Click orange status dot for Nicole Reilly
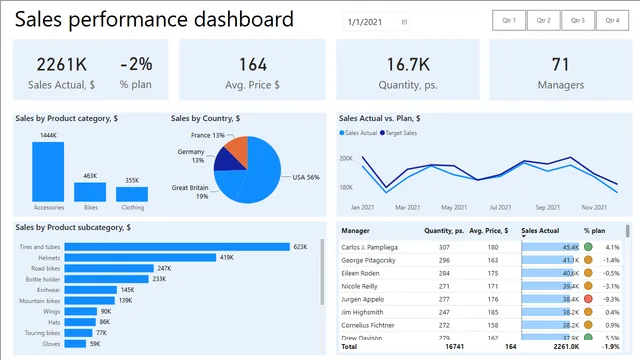The width and height of the screenshot is (640, 360). click(588, 286)
